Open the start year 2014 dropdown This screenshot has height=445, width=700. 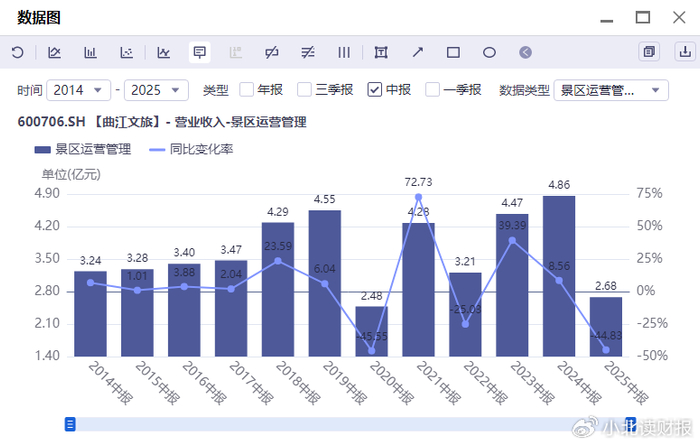[x=78, y=90]
